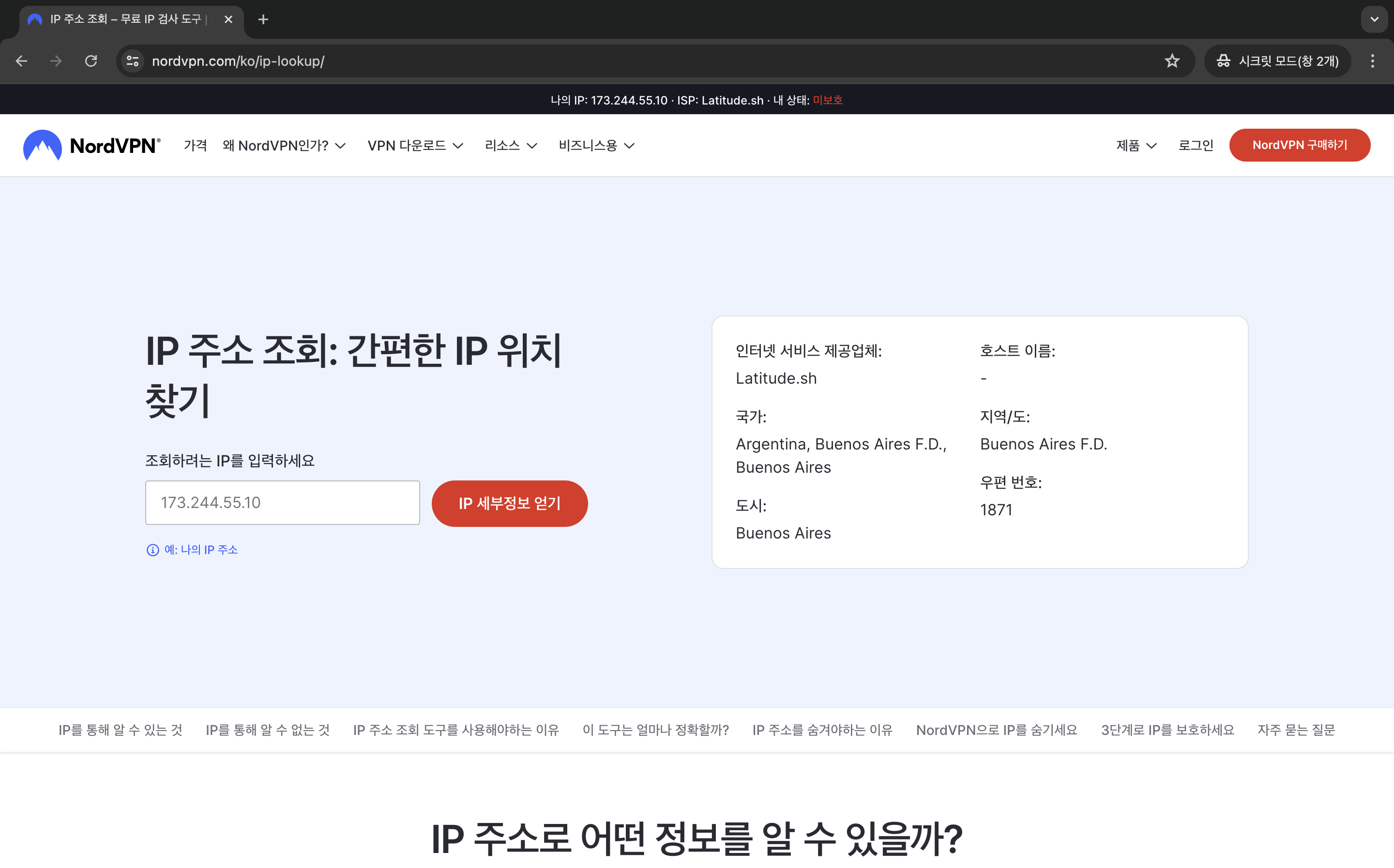Screen dimensions: 1394x868
Task: Click the NordVPN 구매하기 button
Action: tap(1300, 145)
